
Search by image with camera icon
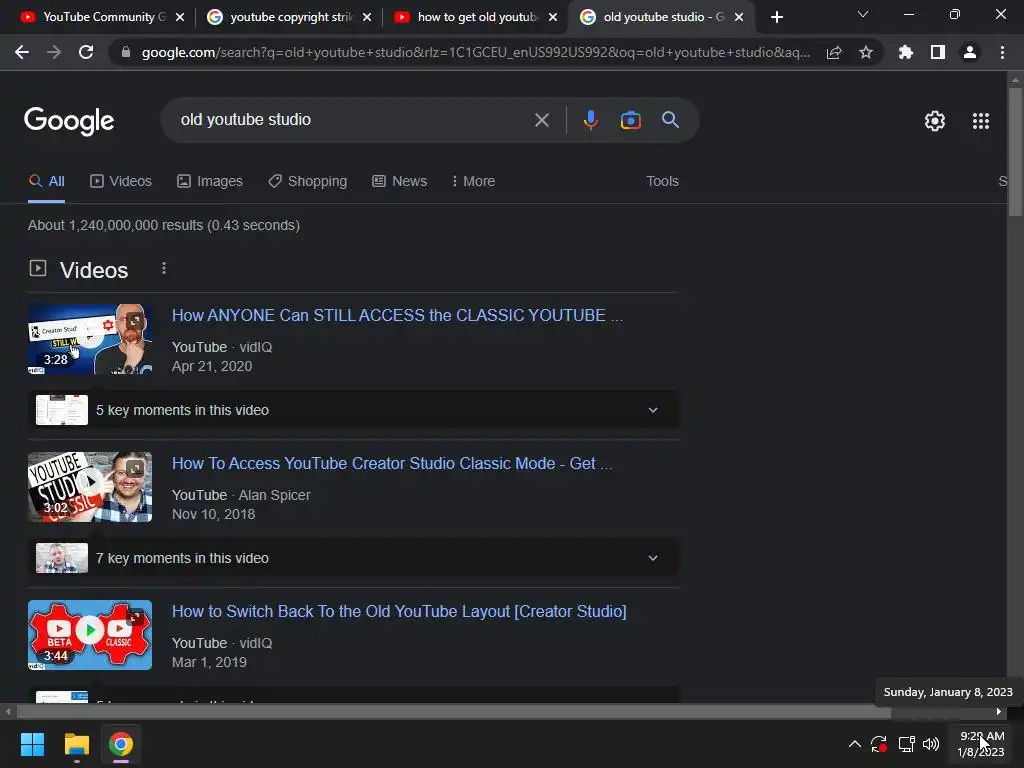(x=630, y=120)
